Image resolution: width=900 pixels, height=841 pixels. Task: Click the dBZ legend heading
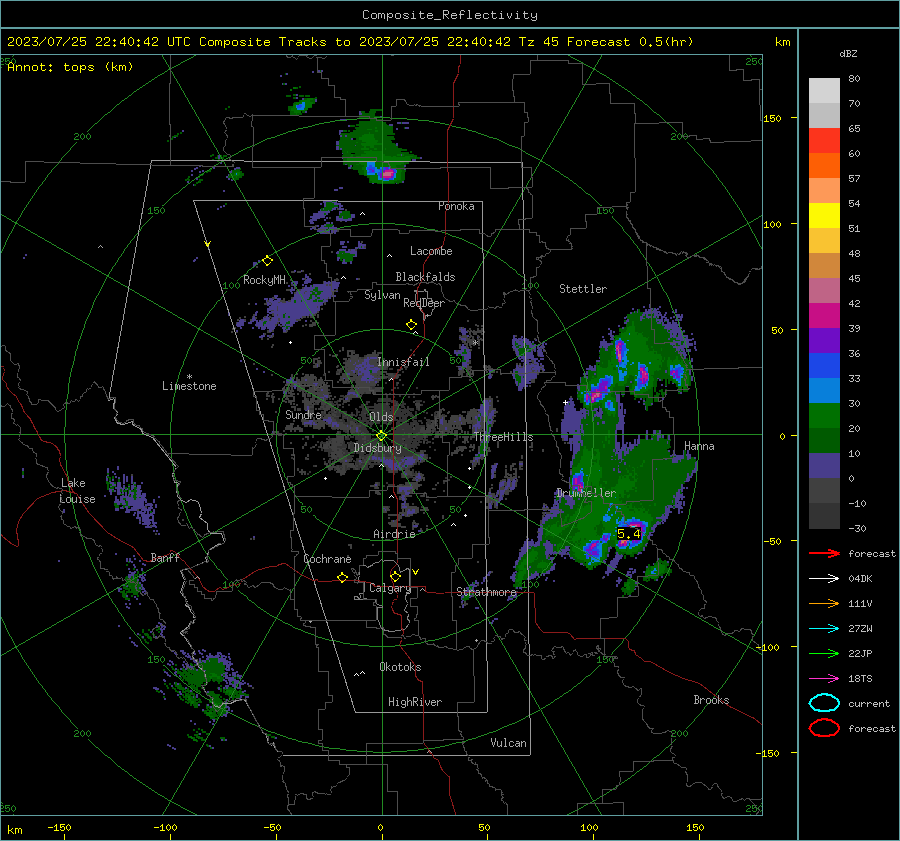(x=848, y=53)
